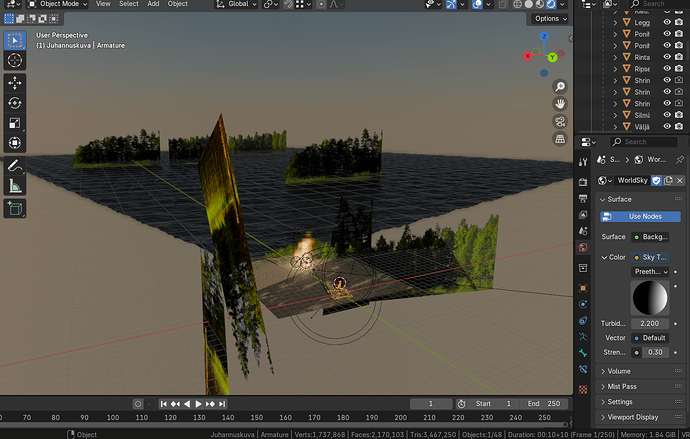Open the viewport Options dropdown

click(x=551, y=18)
